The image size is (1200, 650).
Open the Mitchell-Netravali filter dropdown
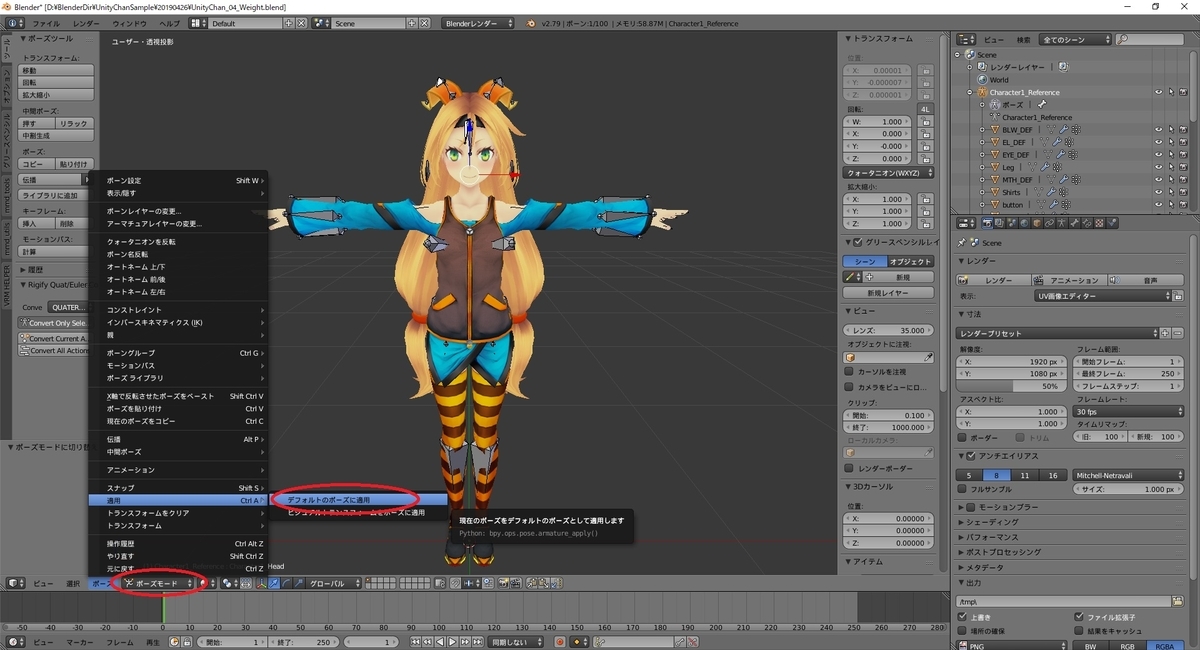tap(1127, 475)
